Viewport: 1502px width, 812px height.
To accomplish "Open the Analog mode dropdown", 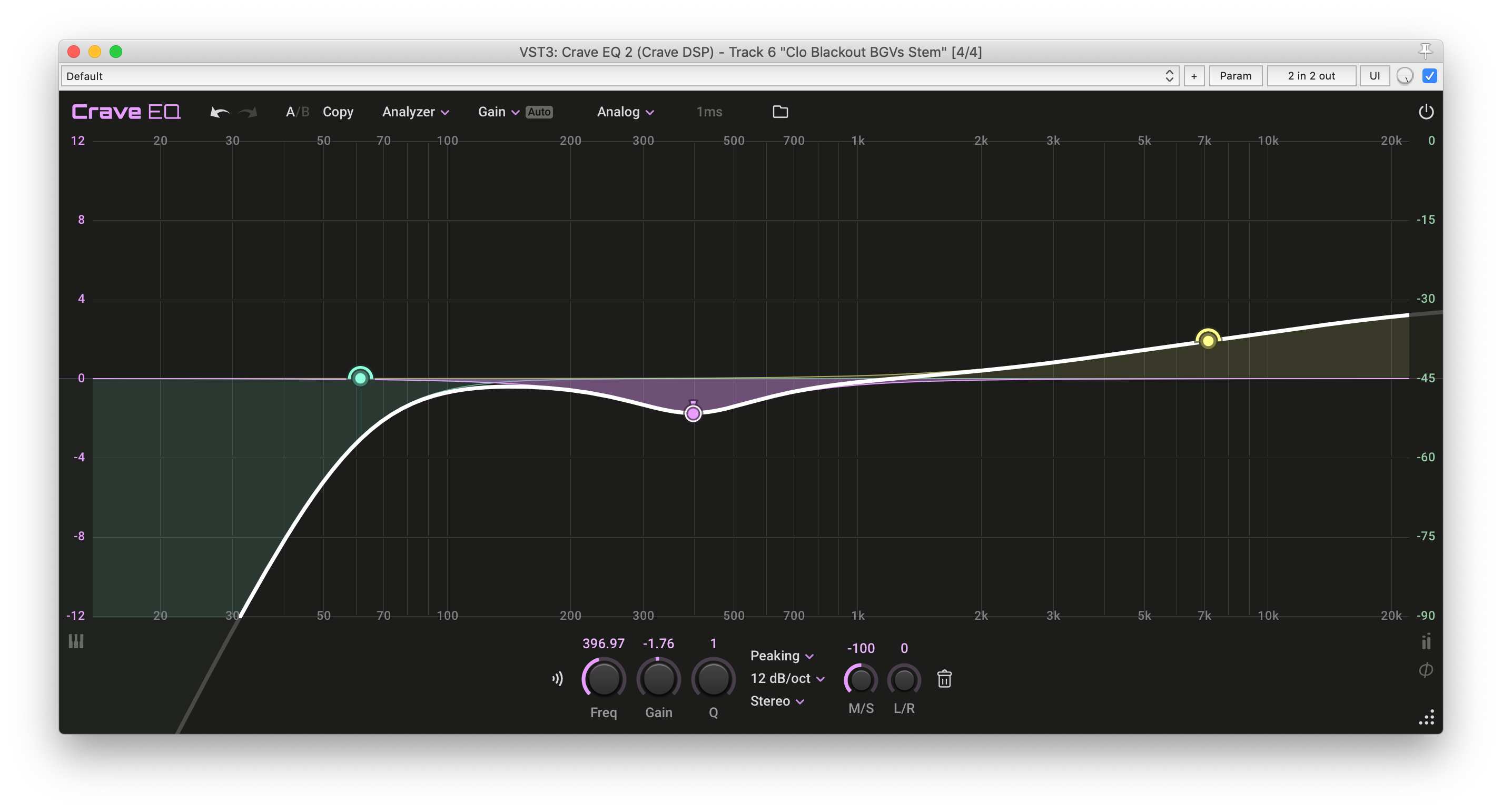I will click(625, 112).
